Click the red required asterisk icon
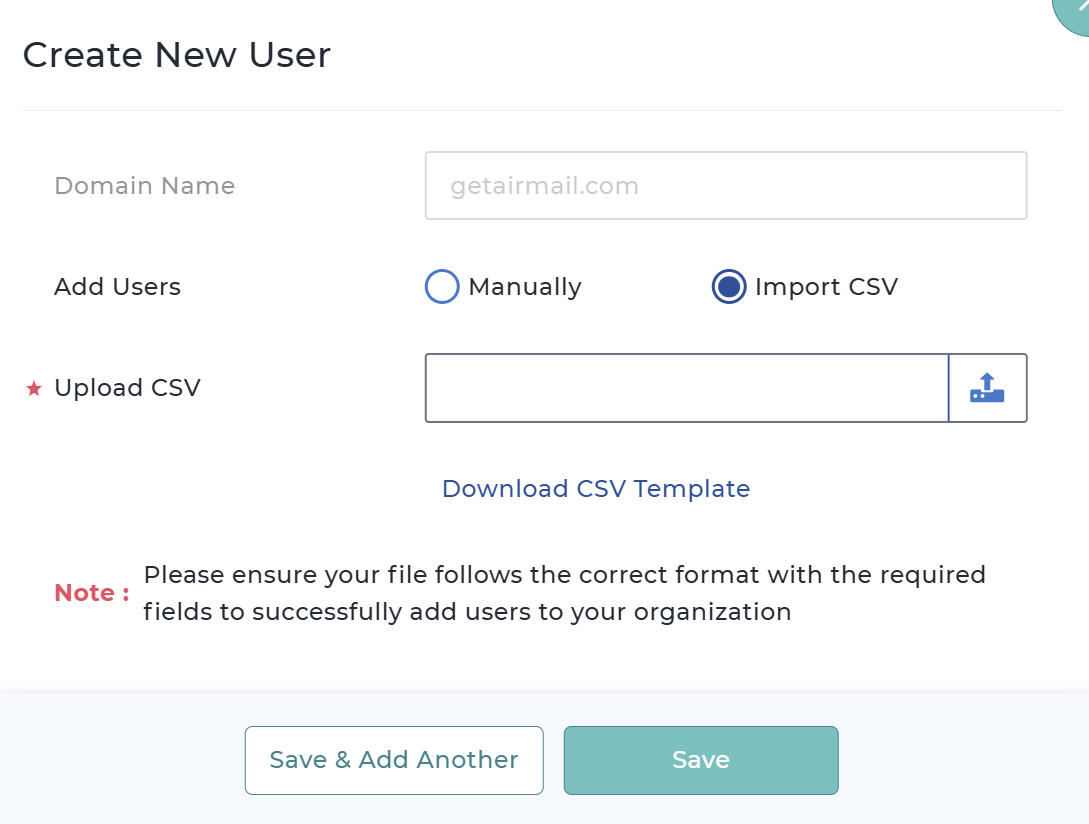Image resolution: width=1089 pixels, height=824 pixels. (x=34, y=389)
